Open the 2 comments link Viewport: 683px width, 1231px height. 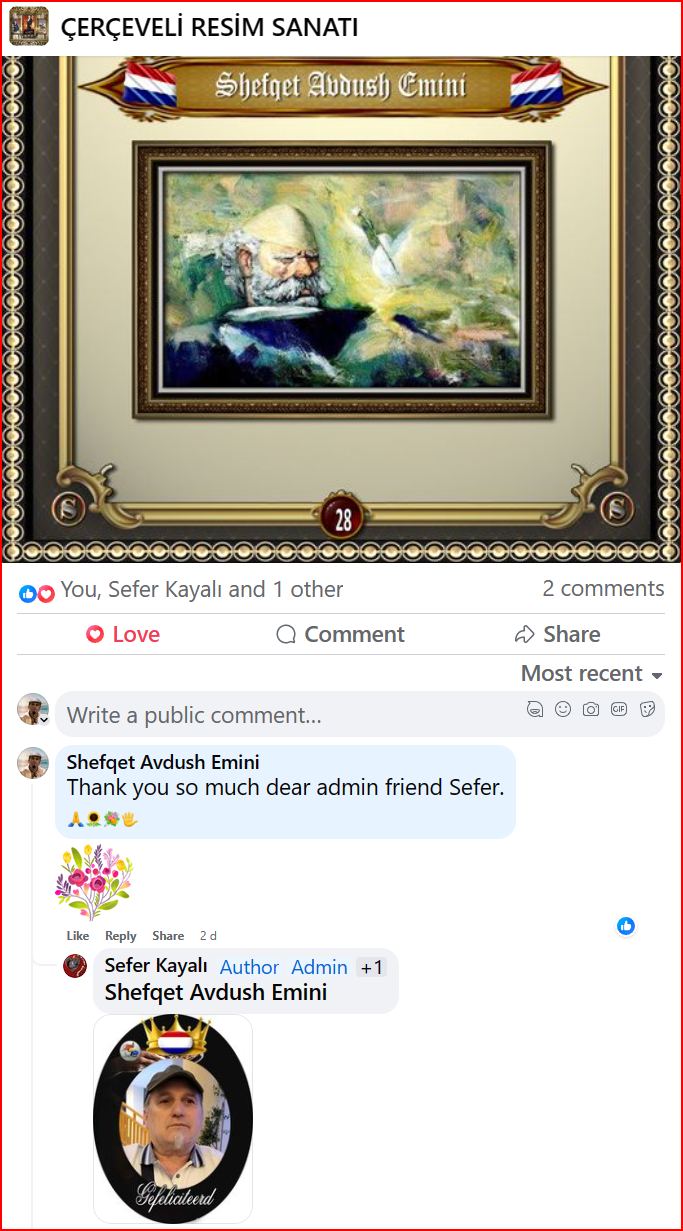pyautogui.click(x=603, y=589)
